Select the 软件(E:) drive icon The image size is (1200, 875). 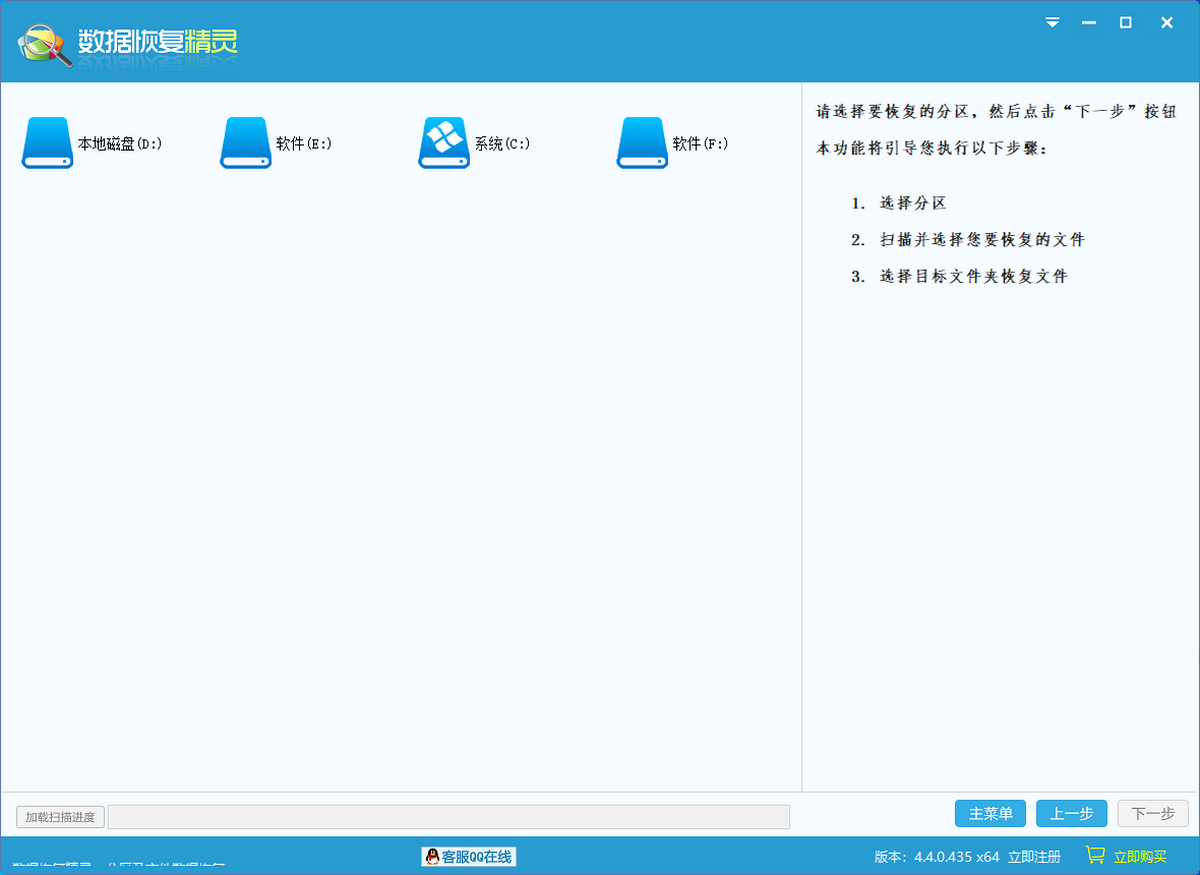coord(245,143)
